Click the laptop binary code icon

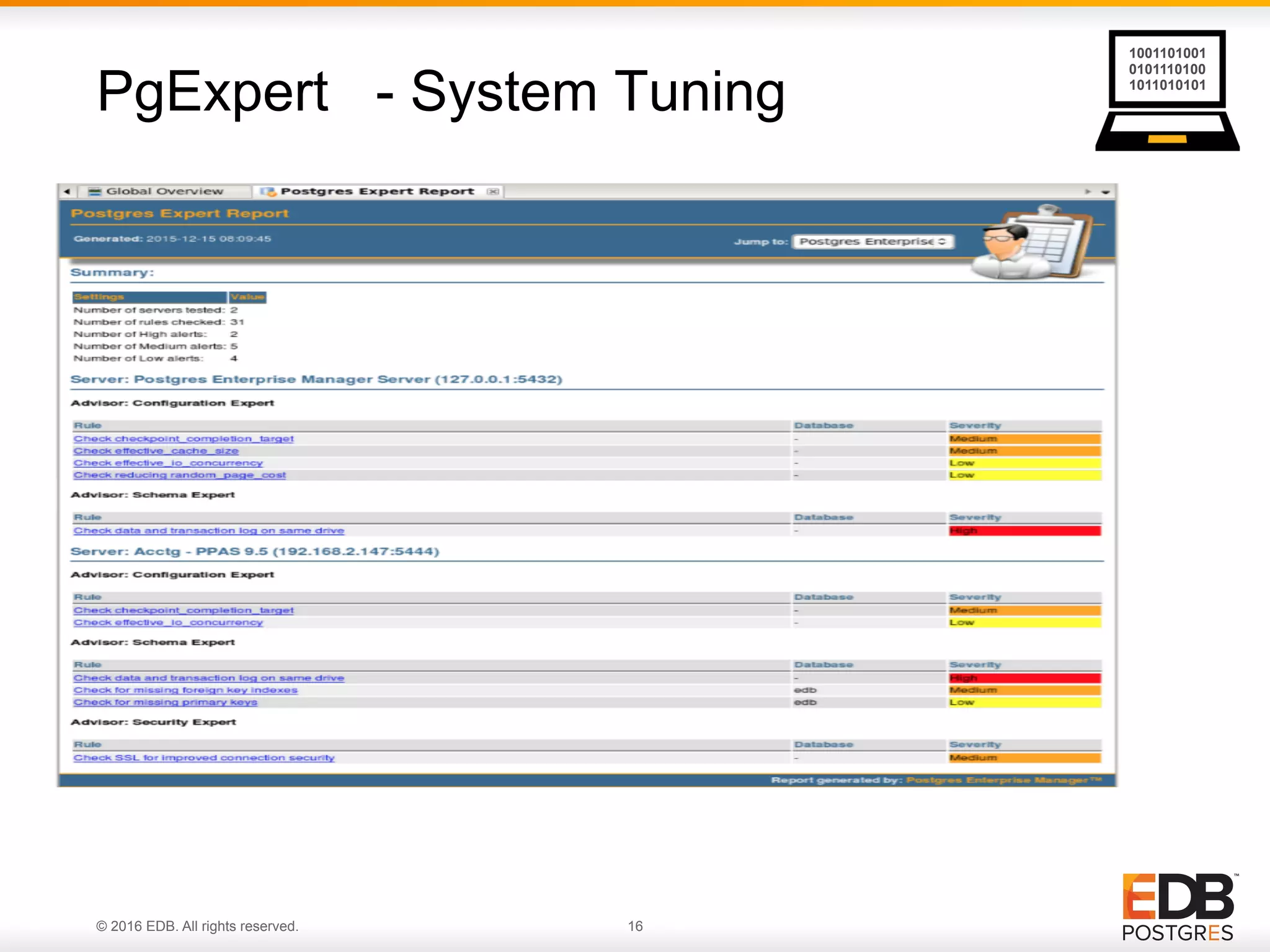pos(1167,90)
